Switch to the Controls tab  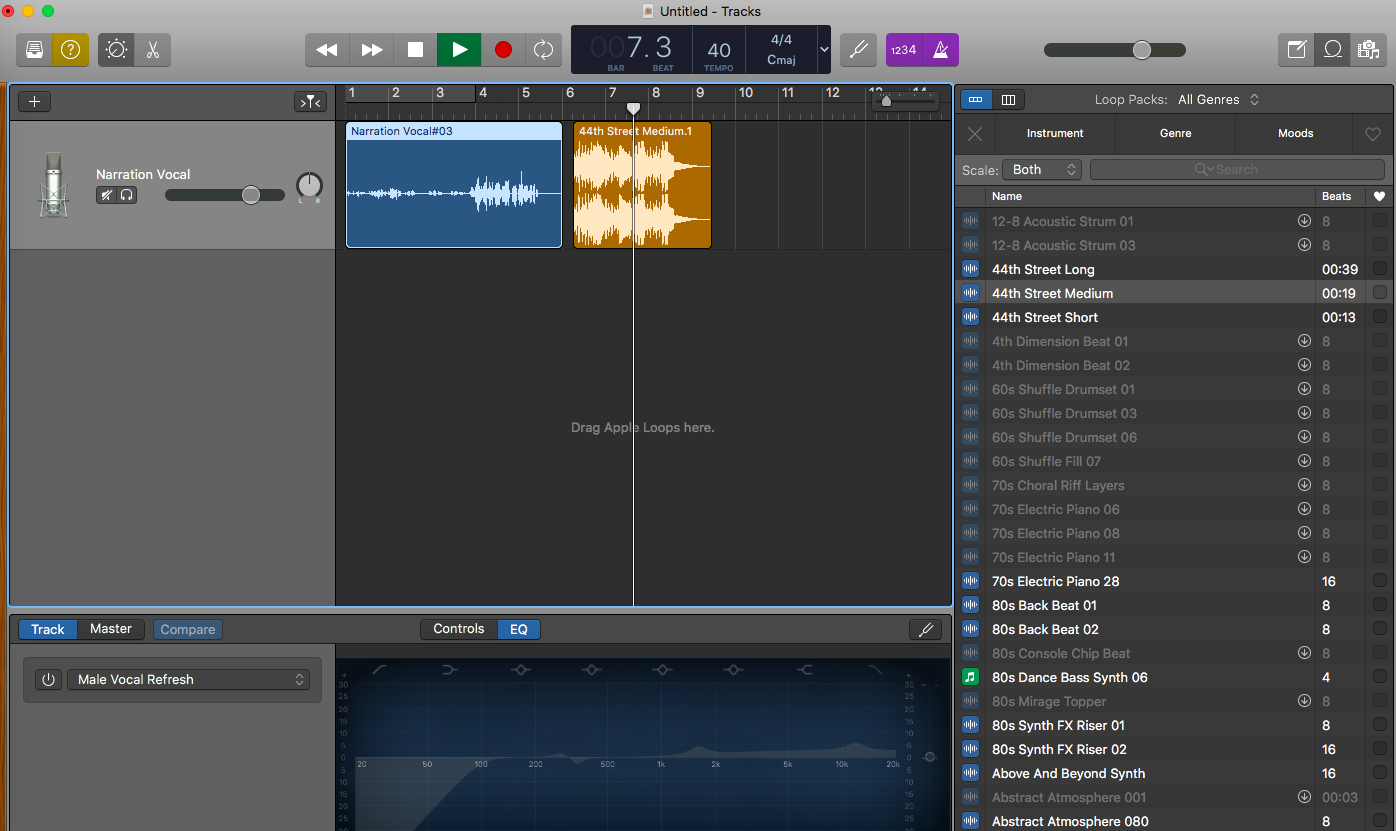tap(459, 629)
